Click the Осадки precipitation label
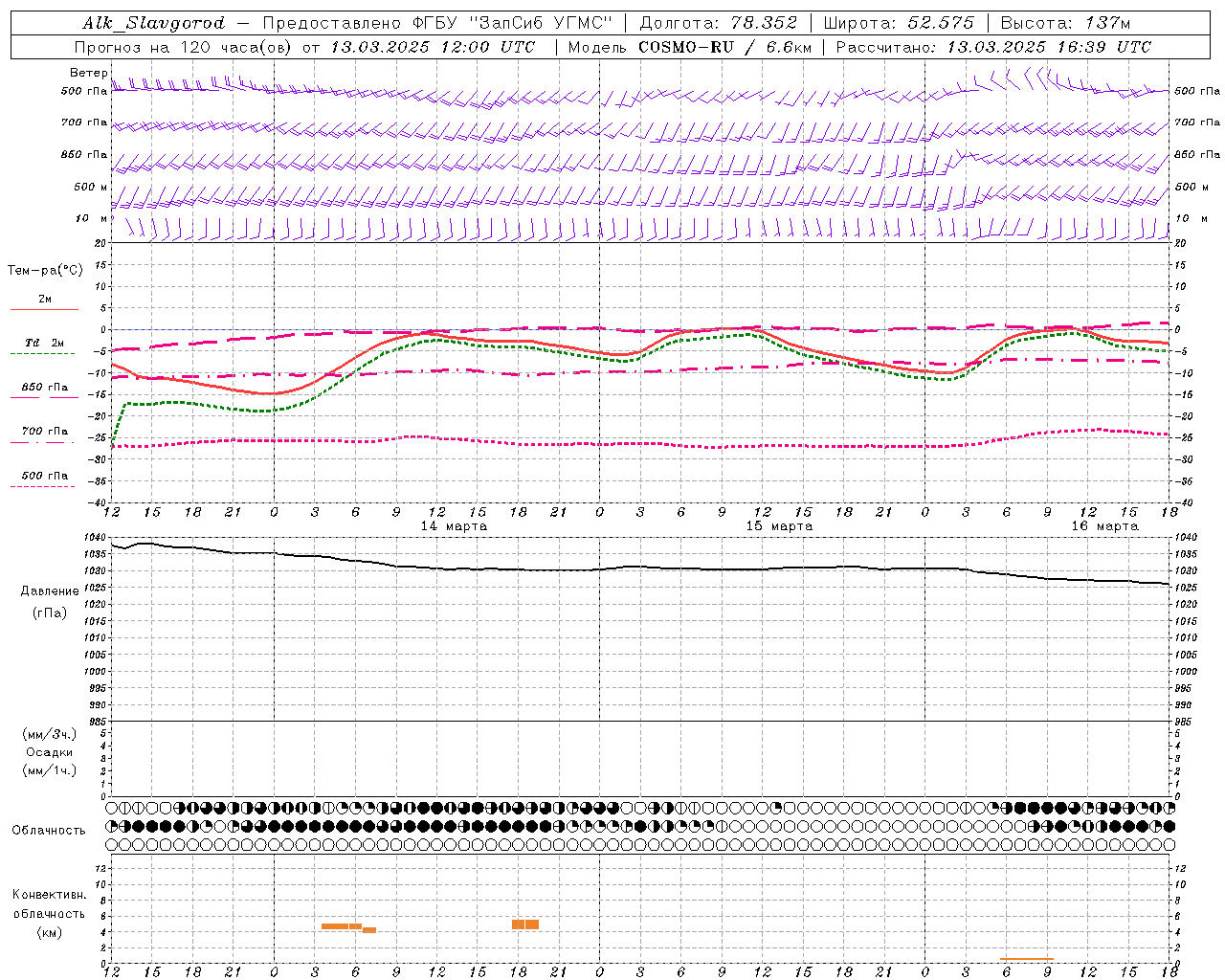The width and height of the screenshot is (1225, 980). 50,752
